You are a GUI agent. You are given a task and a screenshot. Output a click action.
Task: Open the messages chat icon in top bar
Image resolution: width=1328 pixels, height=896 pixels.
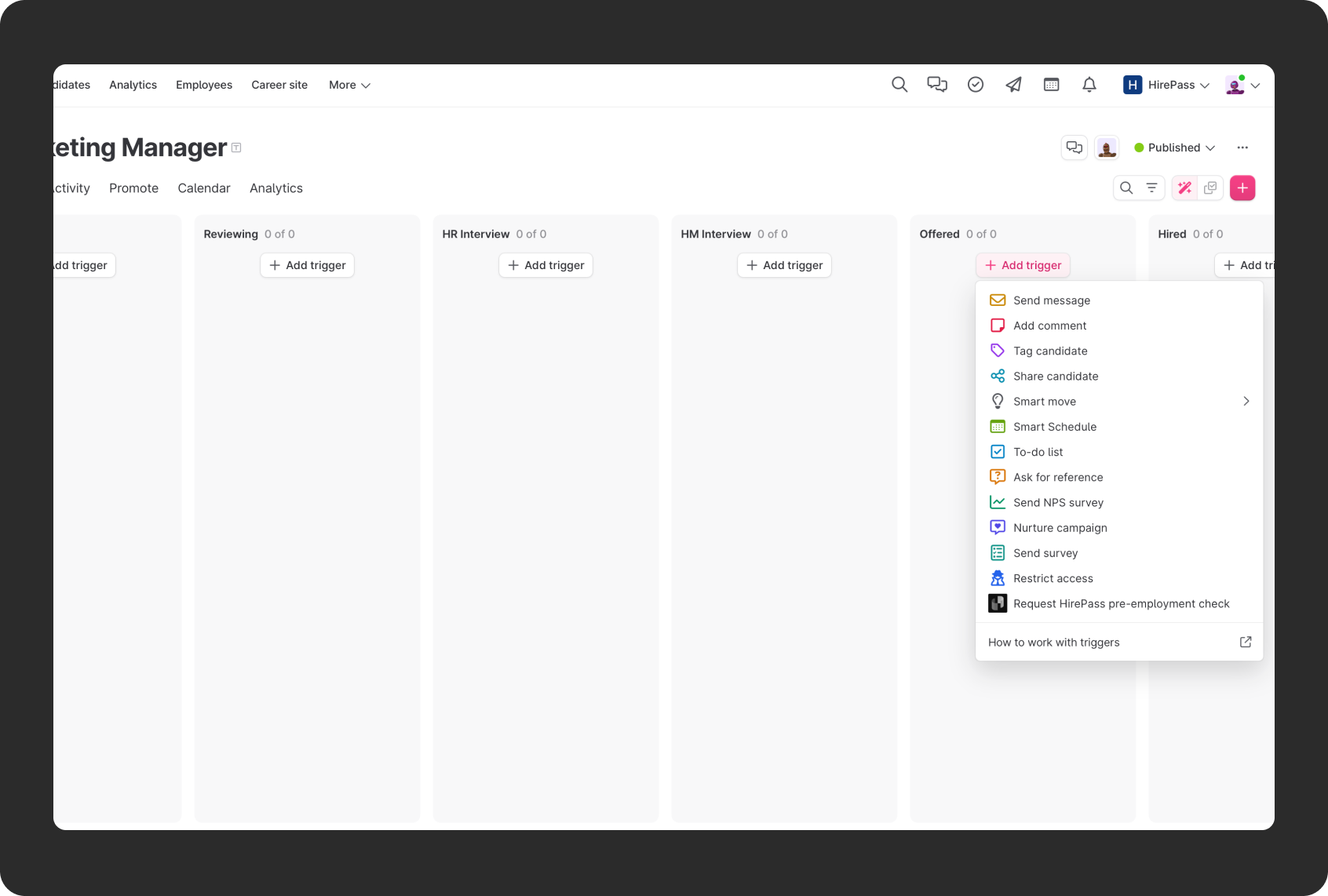click(937, 85)
